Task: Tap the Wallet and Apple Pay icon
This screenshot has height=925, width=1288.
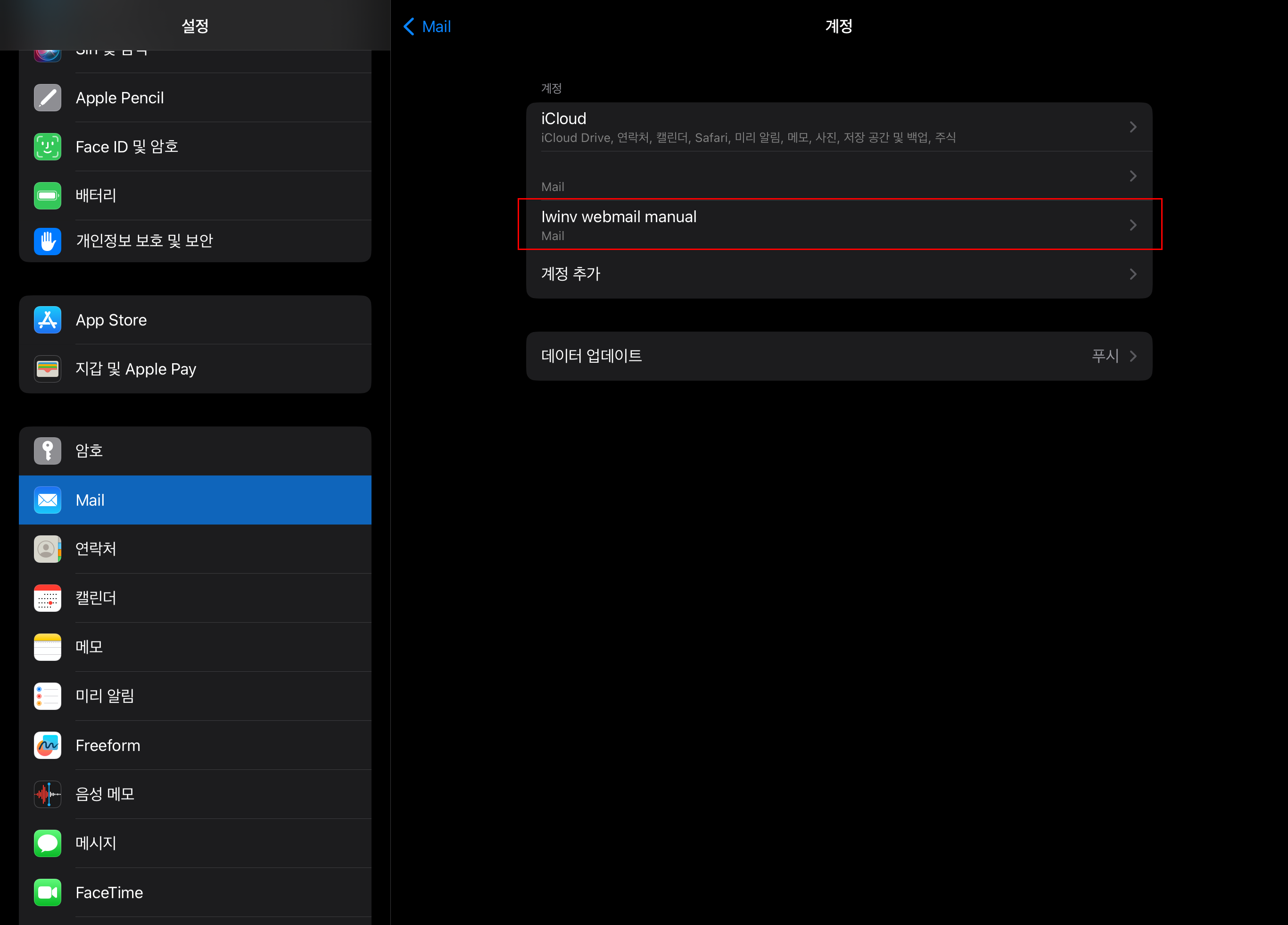Action: [x=48, y=369]
